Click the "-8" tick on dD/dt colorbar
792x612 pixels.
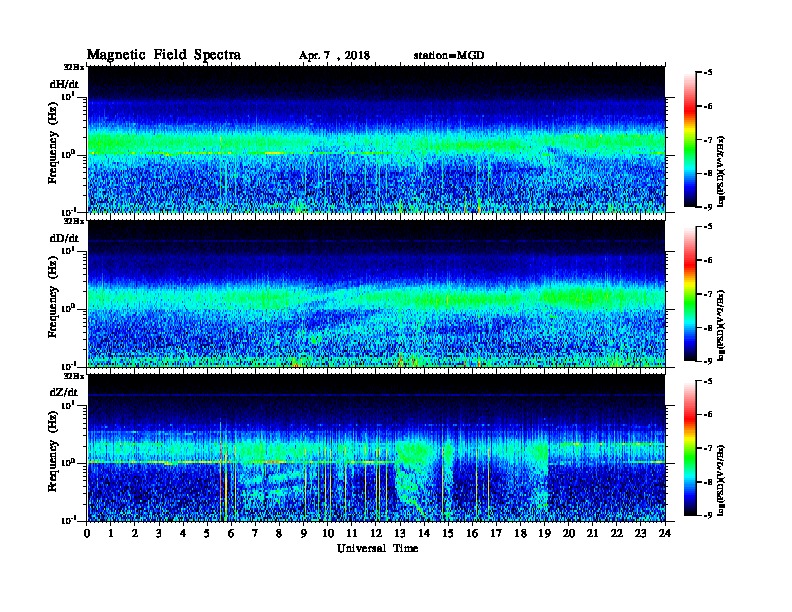(708, 327)
